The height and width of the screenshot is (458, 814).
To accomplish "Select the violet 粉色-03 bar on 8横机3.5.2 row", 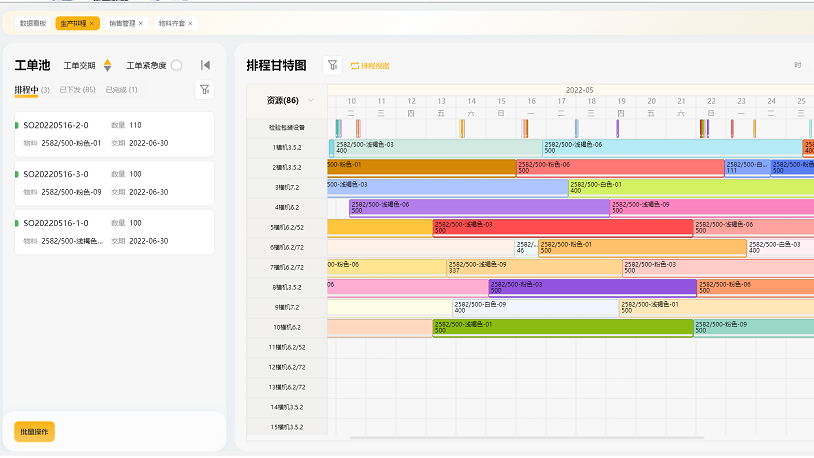I will click(x=592, y=288).
